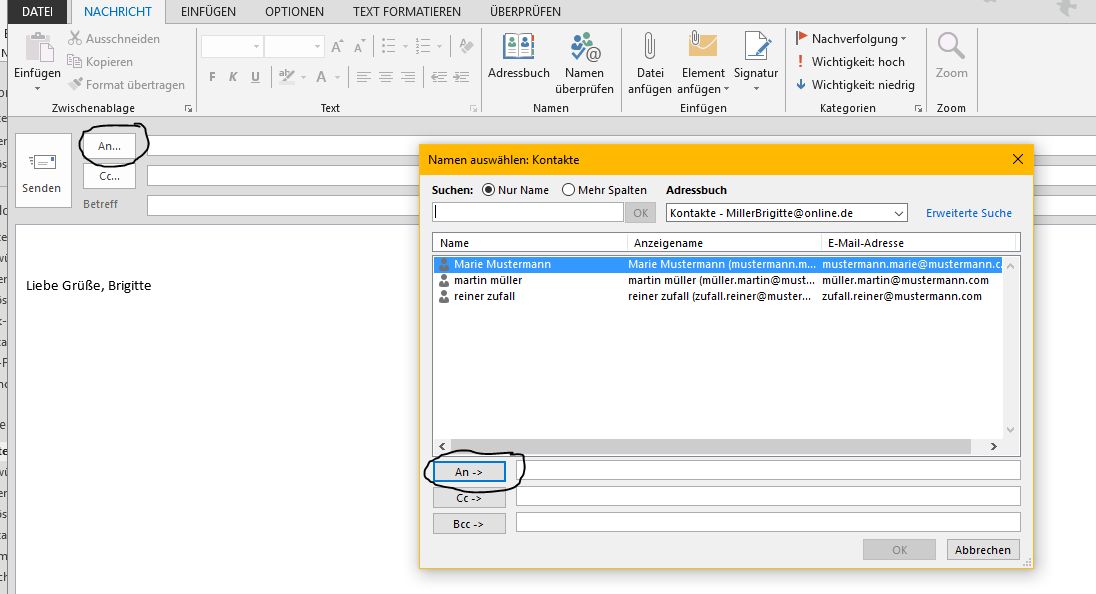Open Nachverfolgung flag dropdown
1096x594 pixels.
coord(851,38)
